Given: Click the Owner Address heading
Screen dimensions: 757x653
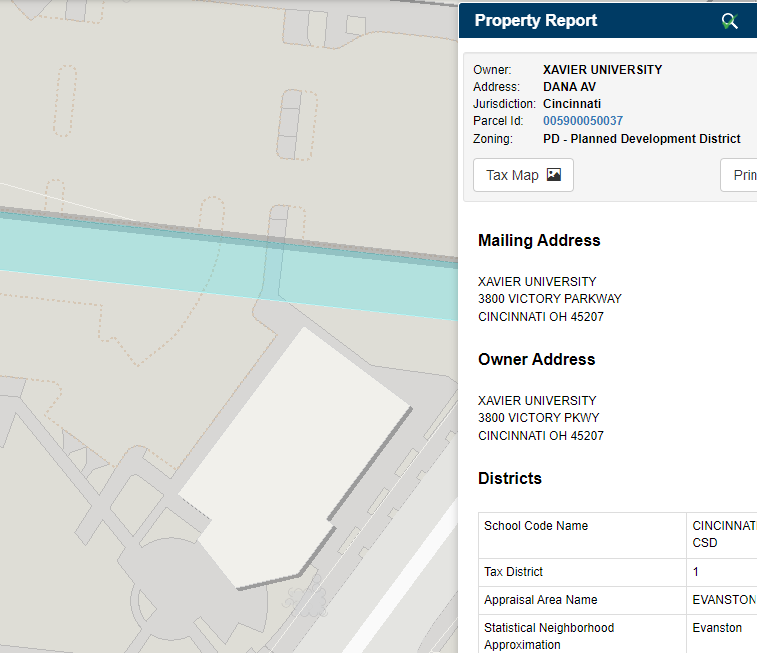Looking at the screenshot, I should (536, 360).
